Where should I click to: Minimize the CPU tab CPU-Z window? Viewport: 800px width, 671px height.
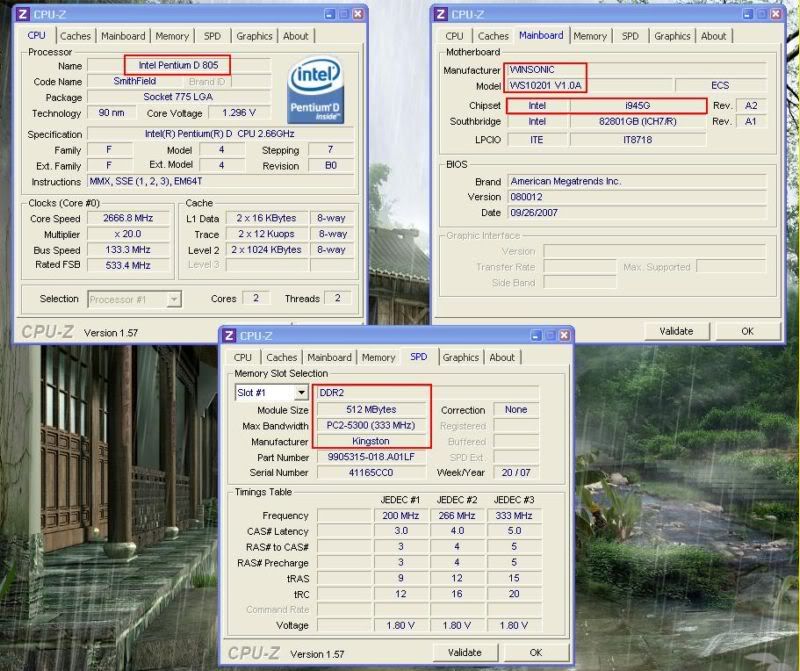pos(330,14)
